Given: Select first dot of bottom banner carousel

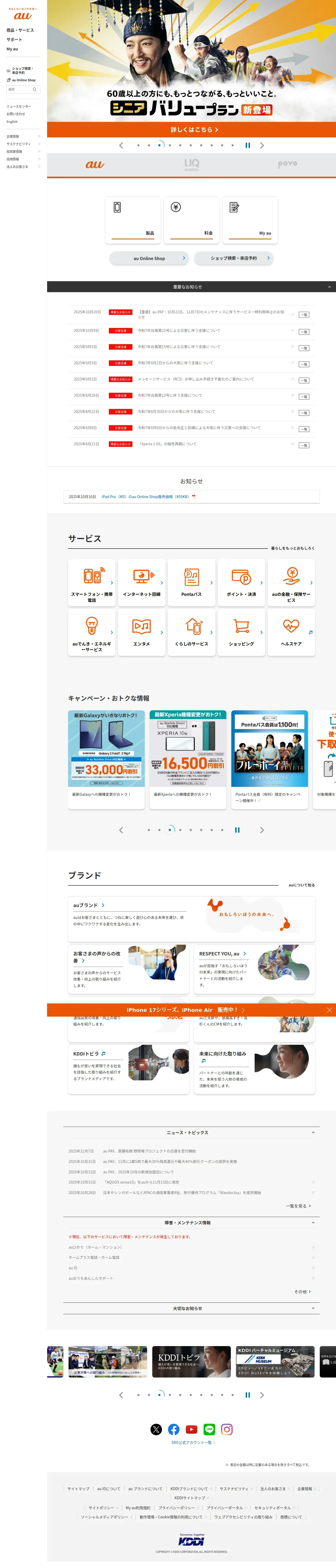Looking at the screenshot, I should (x=138, y=1394).
